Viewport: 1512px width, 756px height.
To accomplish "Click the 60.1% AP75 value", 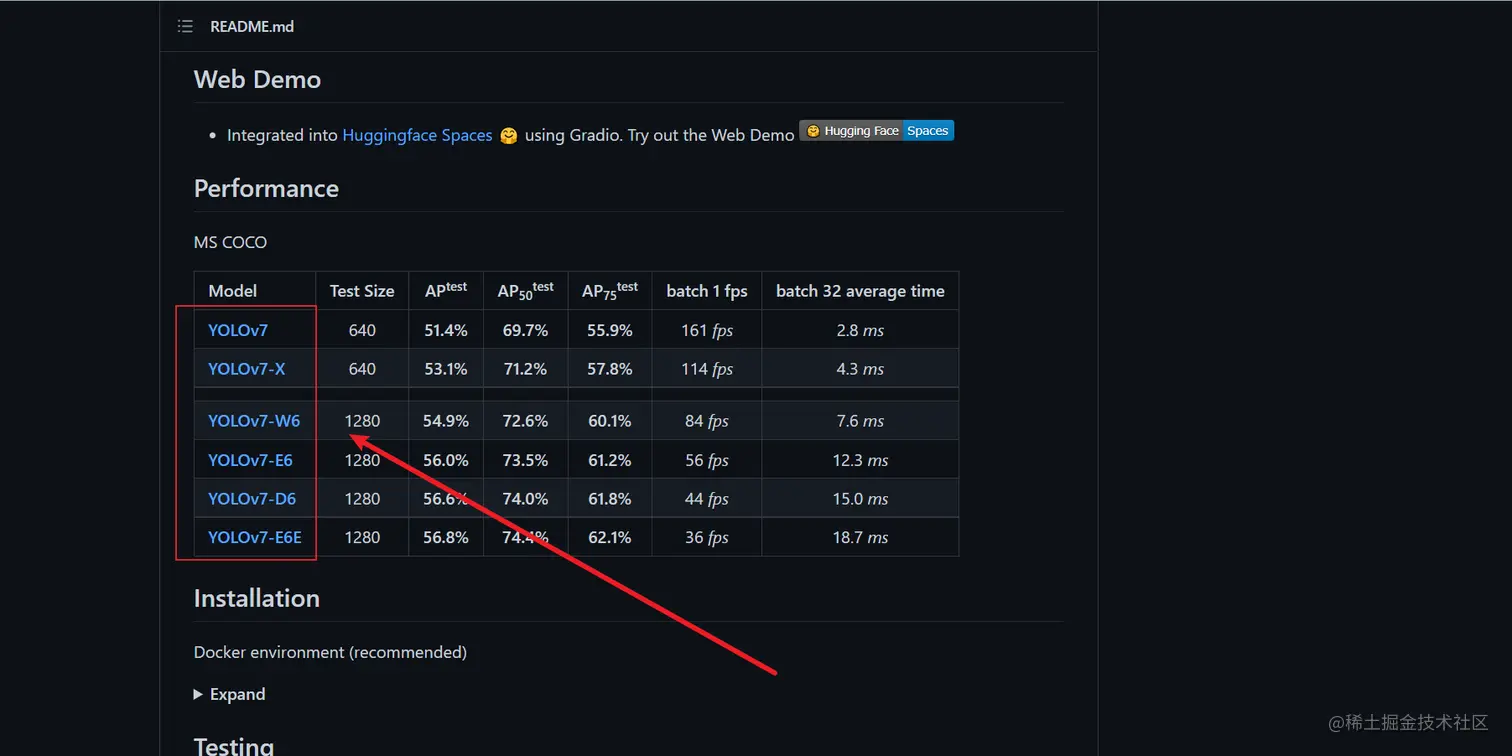I will point(610,421).
